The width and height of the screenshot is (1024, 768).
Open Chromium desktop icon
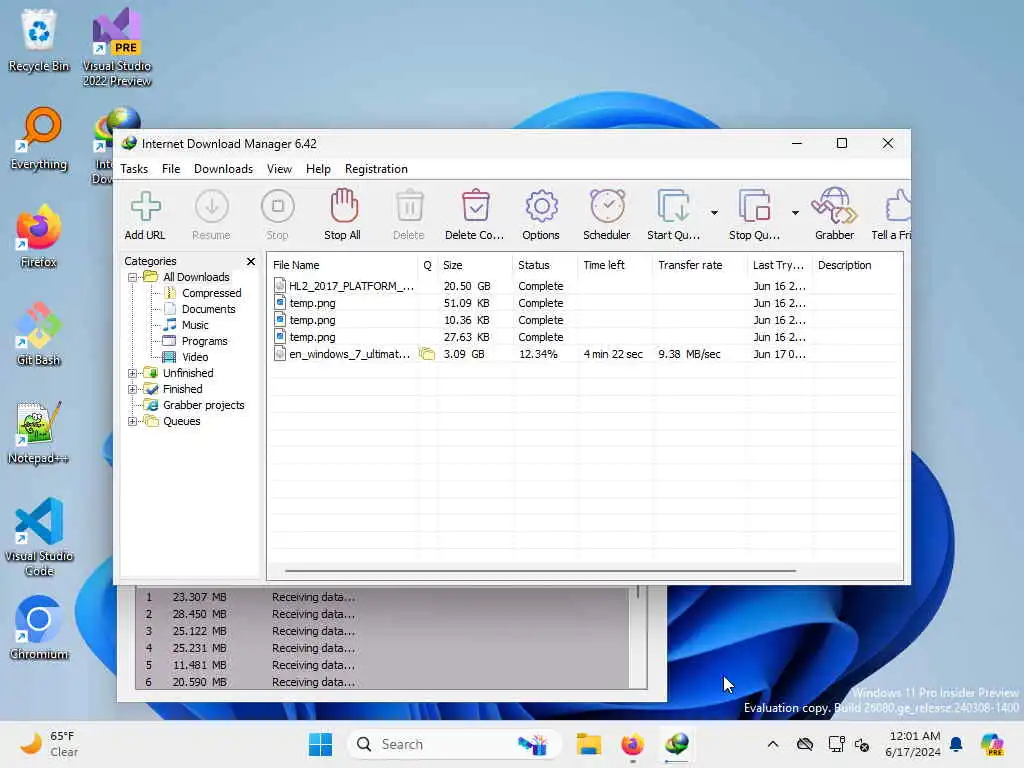tap(39, 628)
